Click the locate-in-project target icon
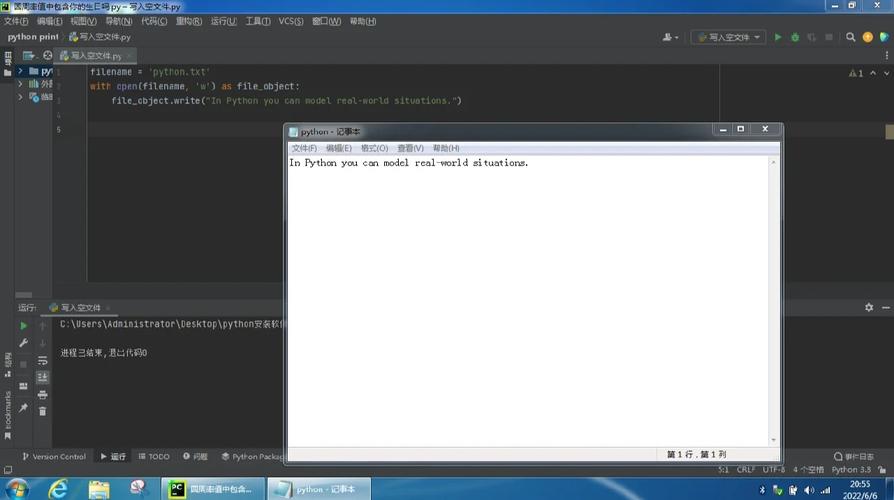Screen dimensions: 894x500 click(47, 55)
